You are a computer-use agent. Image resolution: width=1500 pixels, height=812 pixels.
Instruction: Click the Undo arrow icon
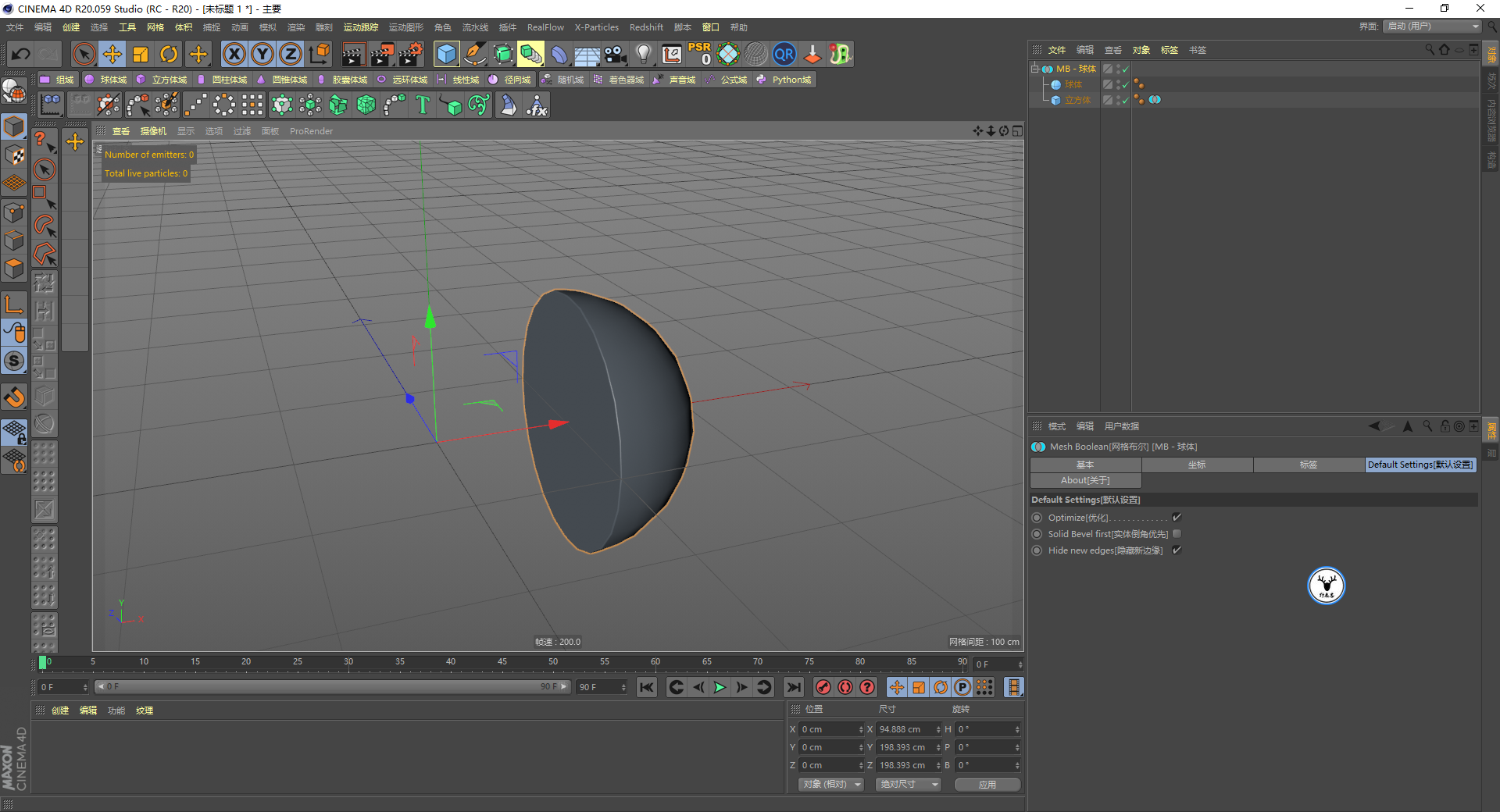click(x=20, y=54)
